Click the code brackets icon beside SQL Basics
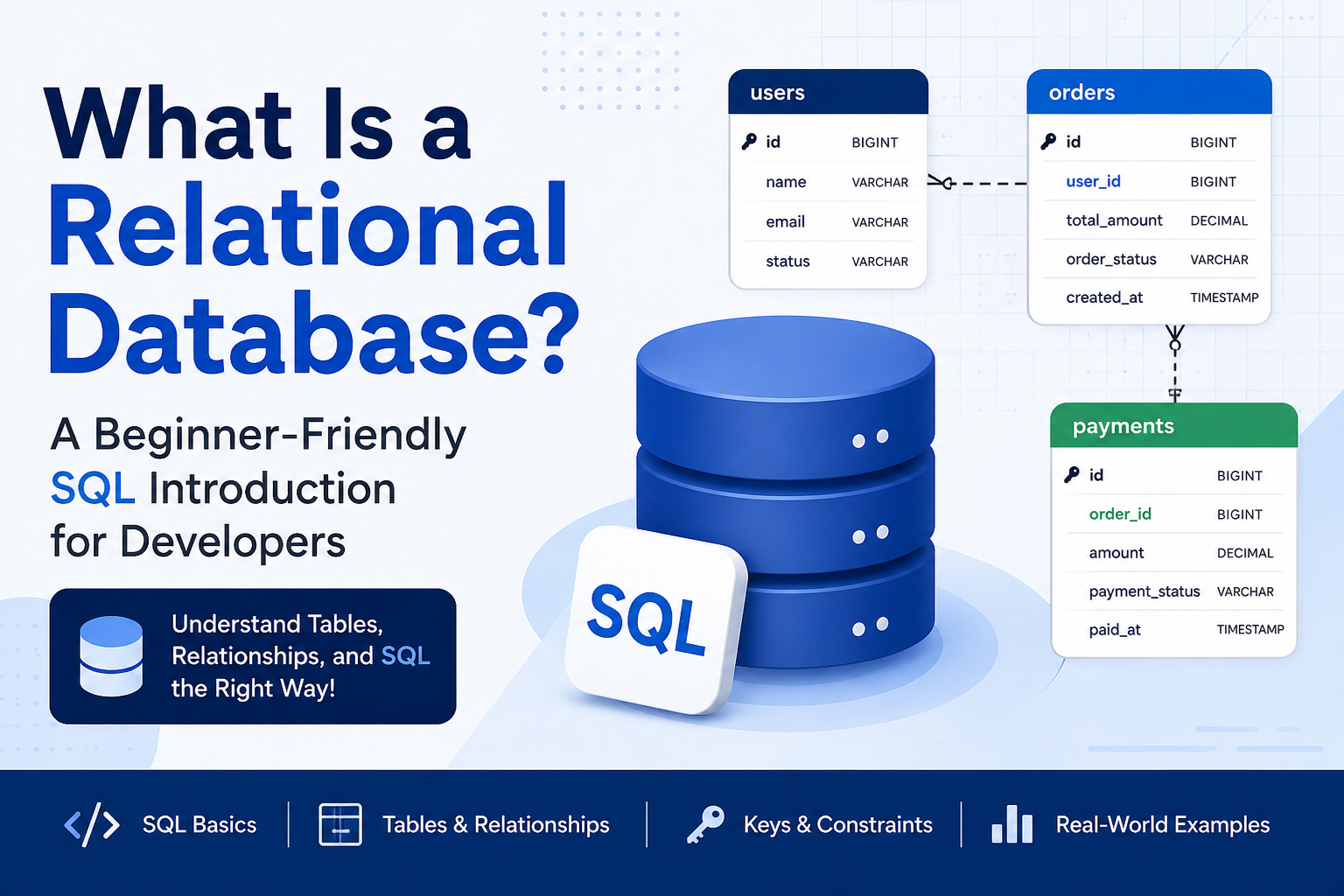The height and width of the screenshot is (896, 1344). coord(92,824)
